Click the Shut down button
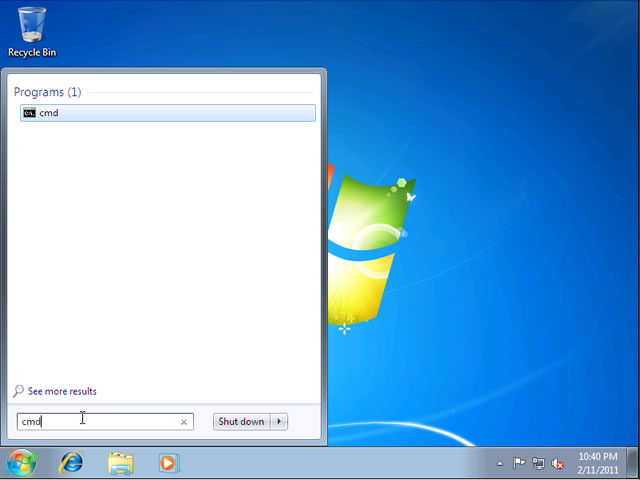Image resolution: width=640 pixels, height=480 pixels. coord(241,422)
